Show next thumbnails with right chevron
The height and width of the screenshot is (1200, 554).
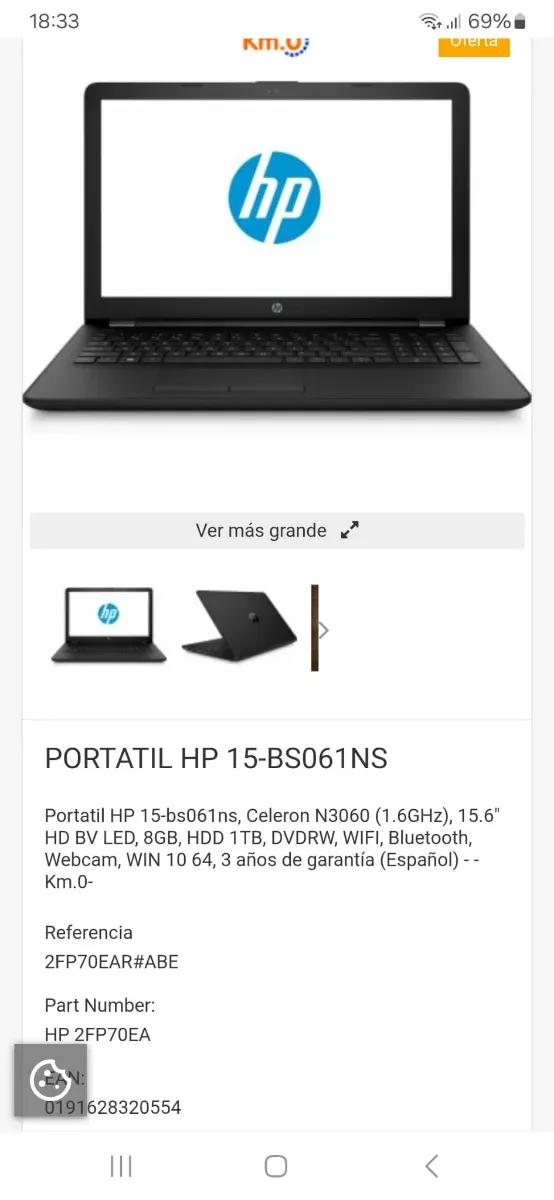click(323, 630)
